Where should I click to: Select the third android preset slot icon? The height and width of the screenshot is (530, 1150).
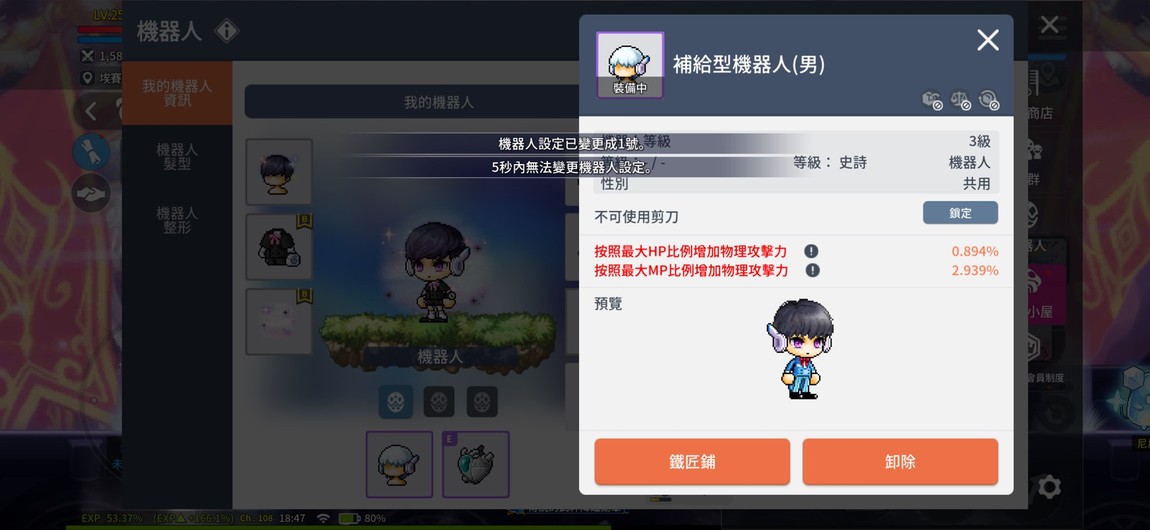pos(482,402)
